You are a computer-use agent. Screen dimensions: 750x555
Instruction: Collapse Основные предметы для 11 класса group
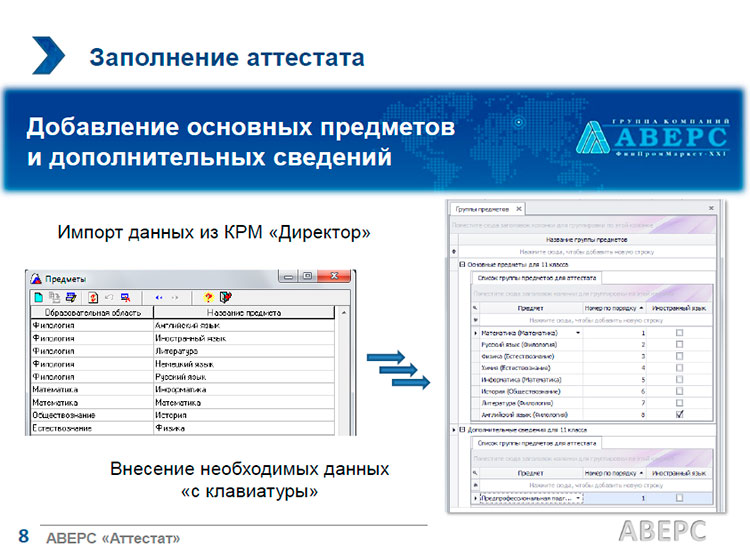(x=462, y=264)
